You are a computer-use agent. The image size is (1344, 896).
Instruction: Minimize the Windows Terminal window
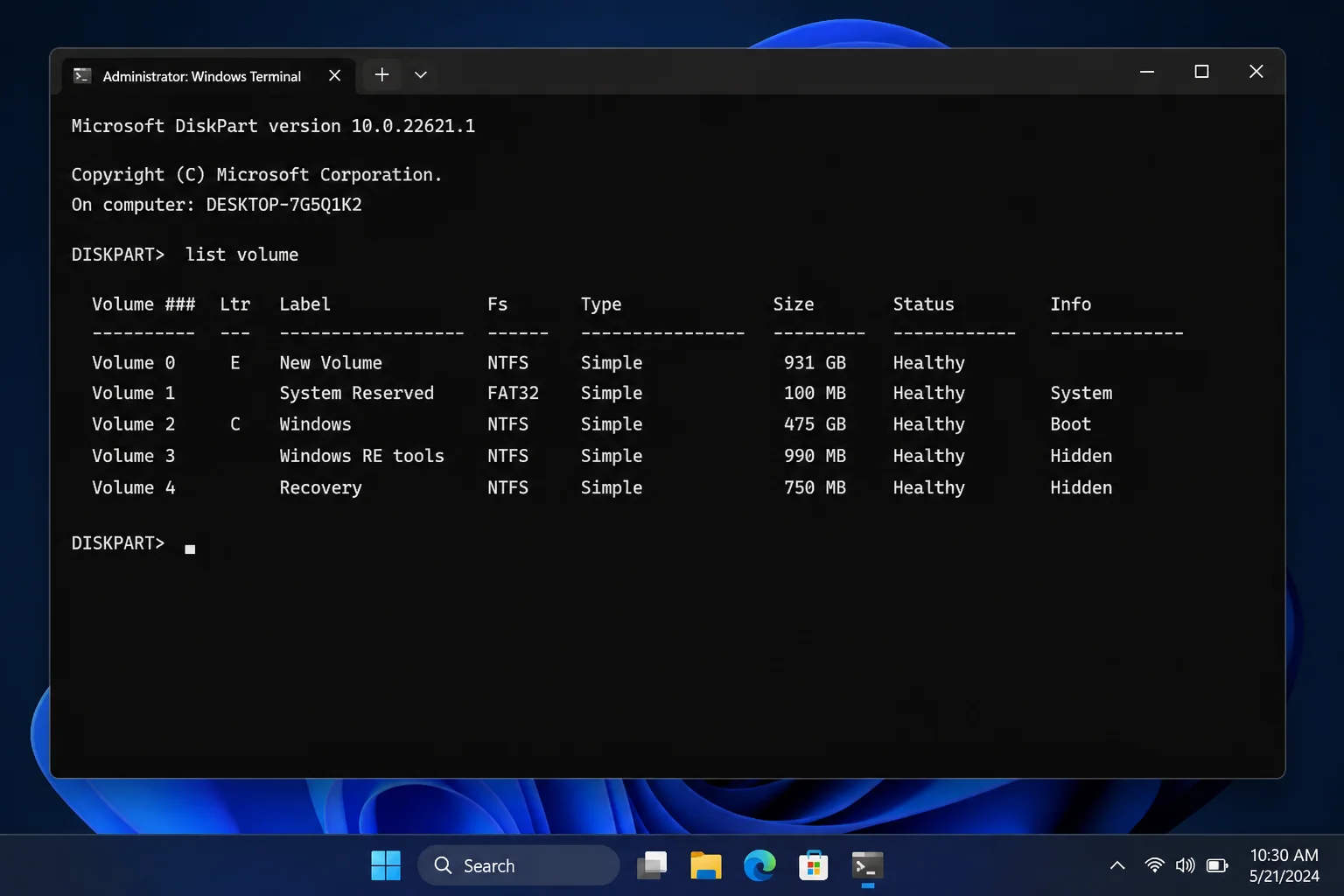pyautogui.click(x=1147, y=72)
